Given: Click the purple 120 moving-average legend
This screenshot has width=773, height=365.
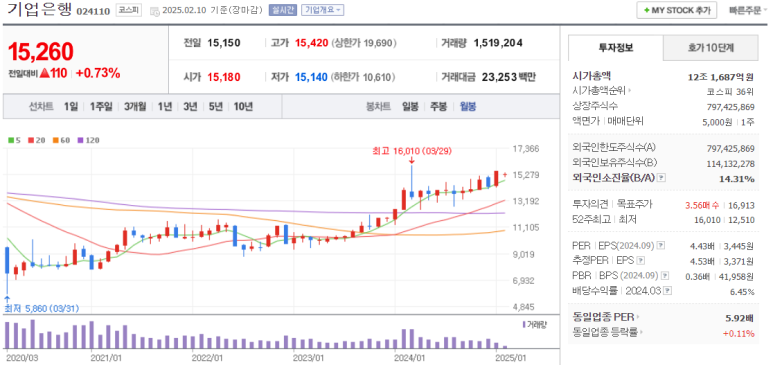Looking at the screenshot, I should [88, 140].
